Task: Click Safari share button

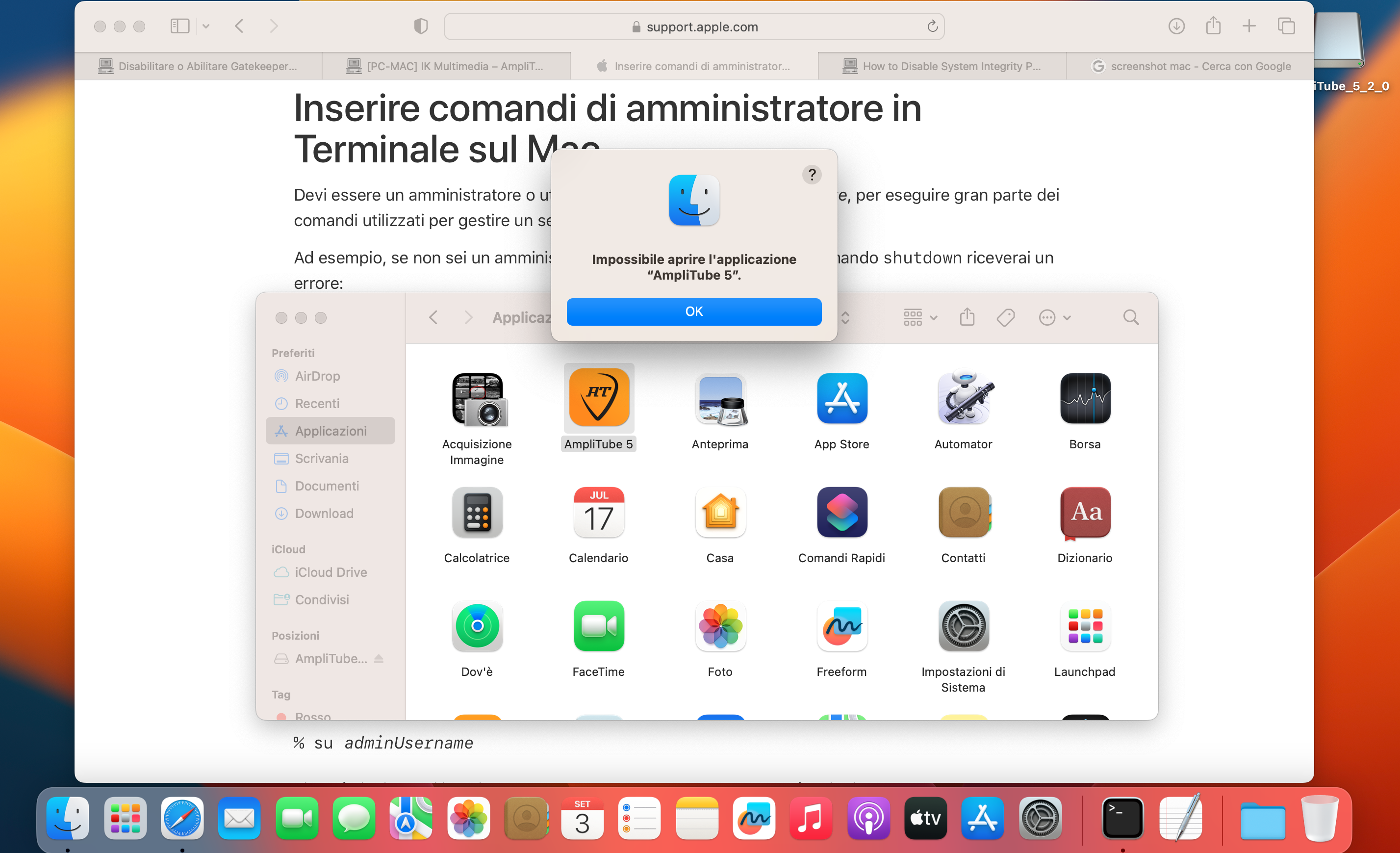Action: click(x=1213, y=26)
